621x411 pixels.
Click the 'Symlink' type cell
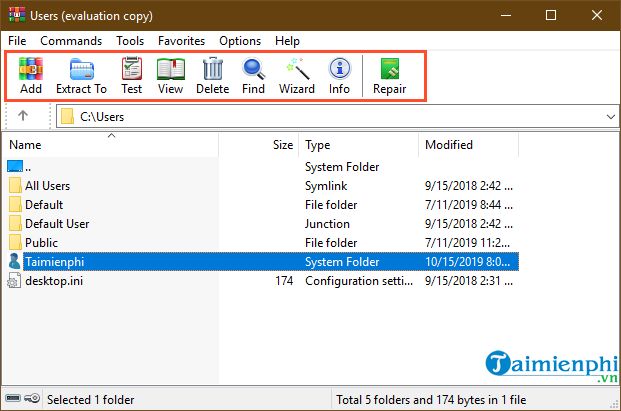[x=326, y=185]
